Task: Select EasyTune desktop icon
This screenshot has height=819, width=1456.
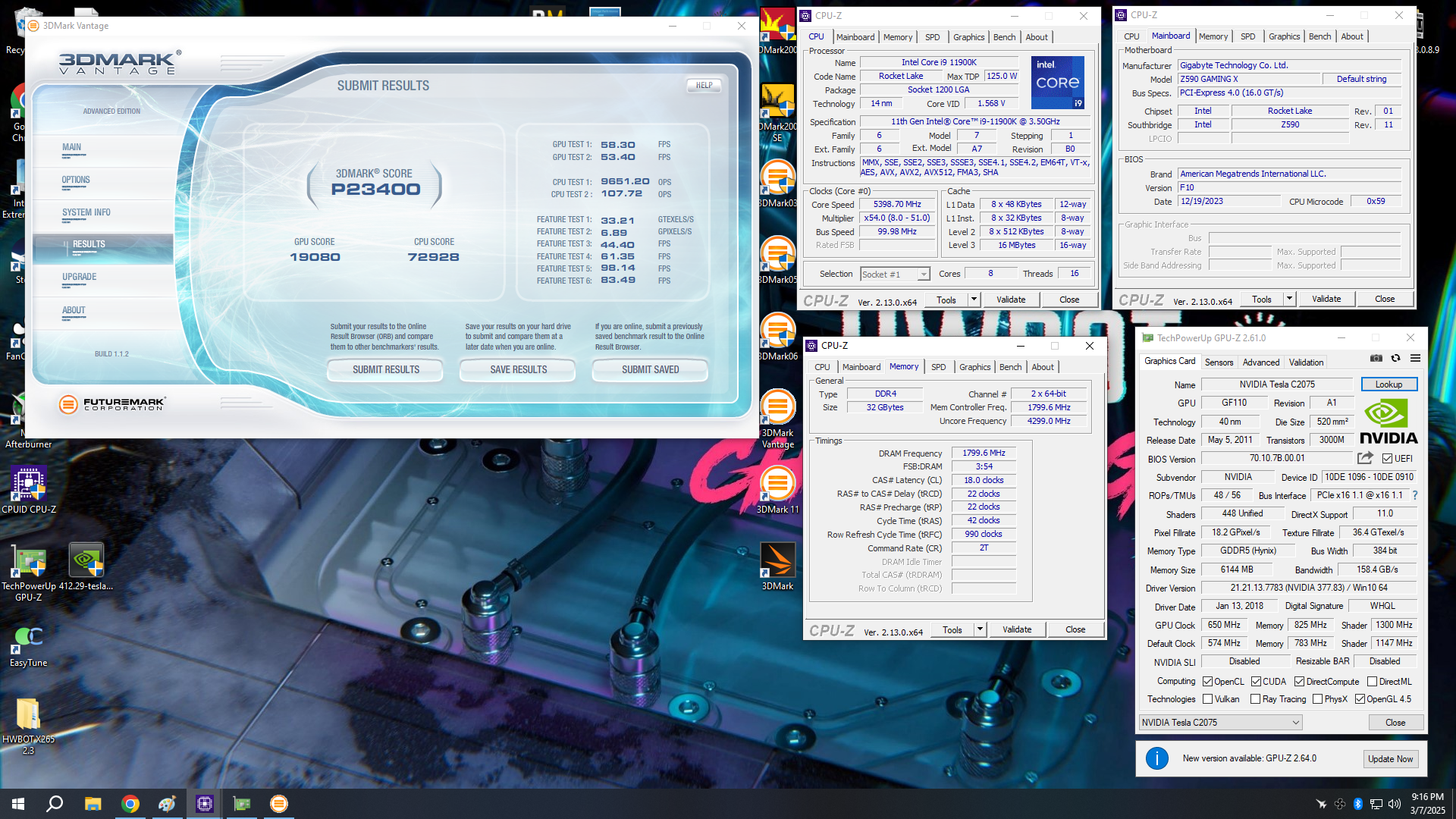Action: pyautogui.click(x=29, y=646)
